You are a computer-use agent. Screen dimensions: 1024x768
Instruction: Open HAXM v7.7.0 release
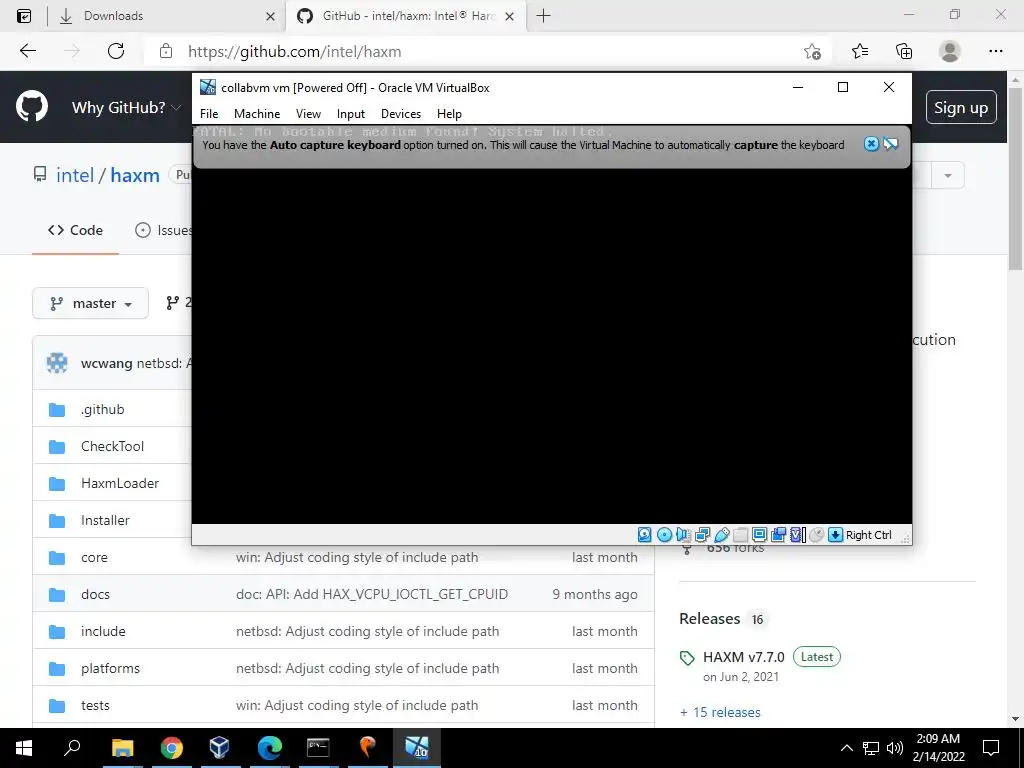(744, 657)
